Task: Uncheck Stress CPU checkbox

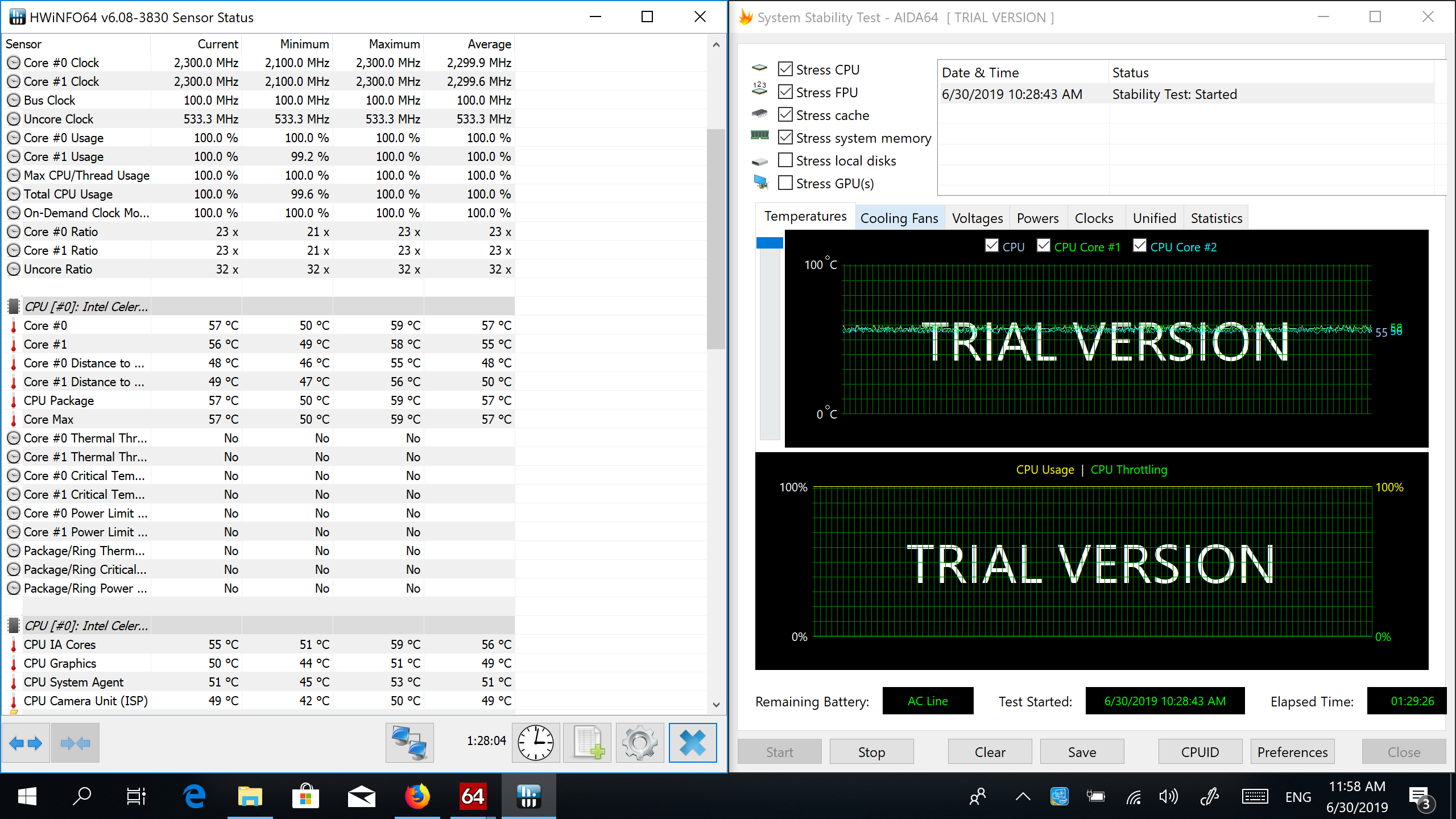Action: [785, 69]
